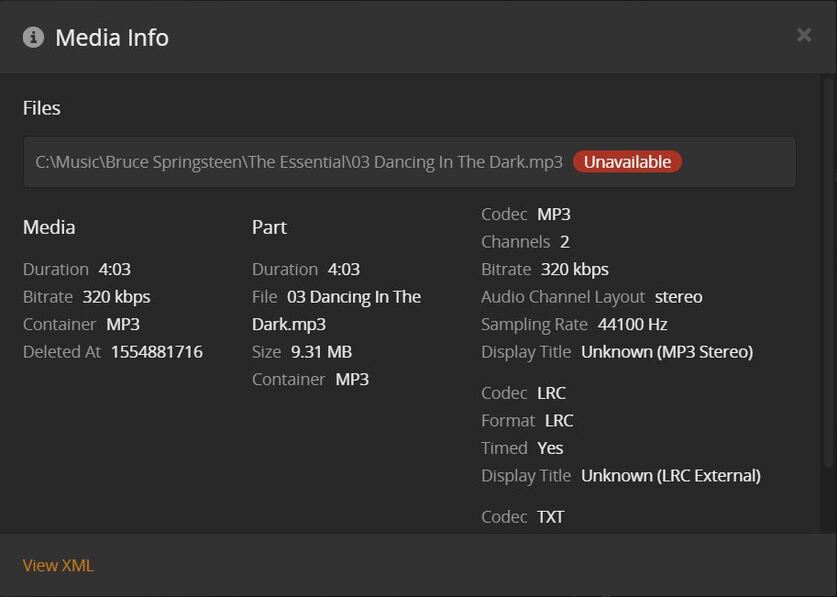Click the Audio Channel Layout stereo value
Screen dimensions: 837x597
(678, 297)
